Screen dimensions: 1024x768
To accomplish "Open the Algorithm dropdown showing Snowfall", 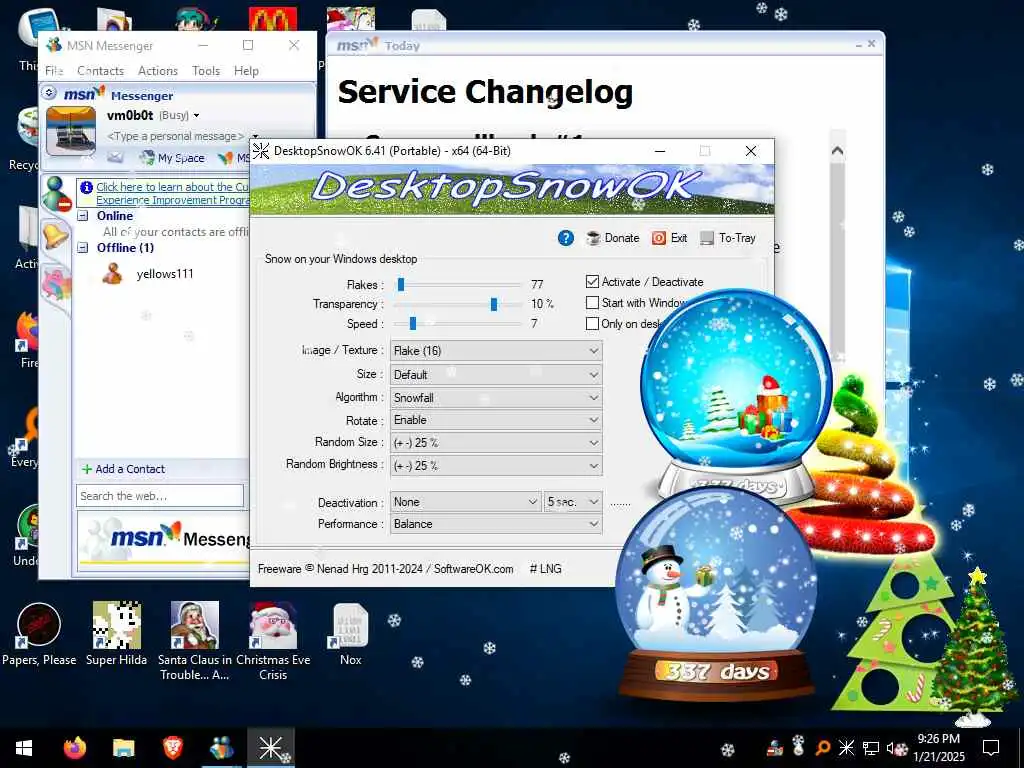I will 496,397.
